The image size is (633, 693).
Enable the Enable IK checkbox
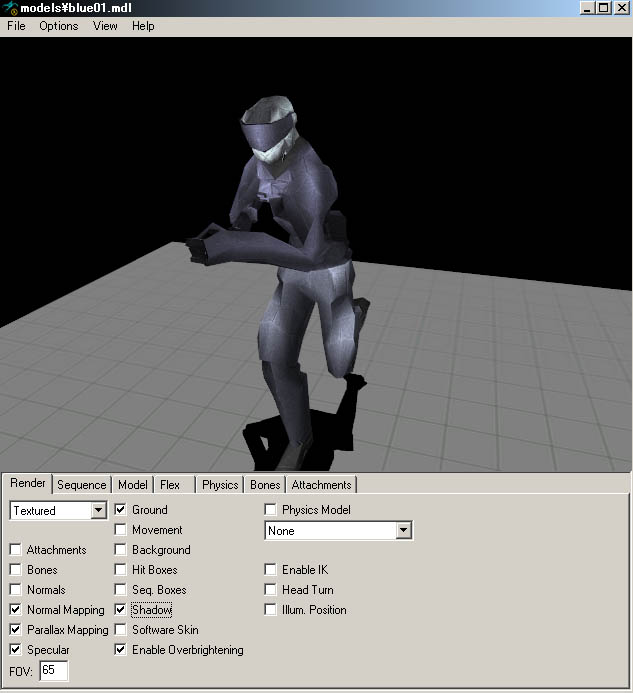(x=270, y=569)
